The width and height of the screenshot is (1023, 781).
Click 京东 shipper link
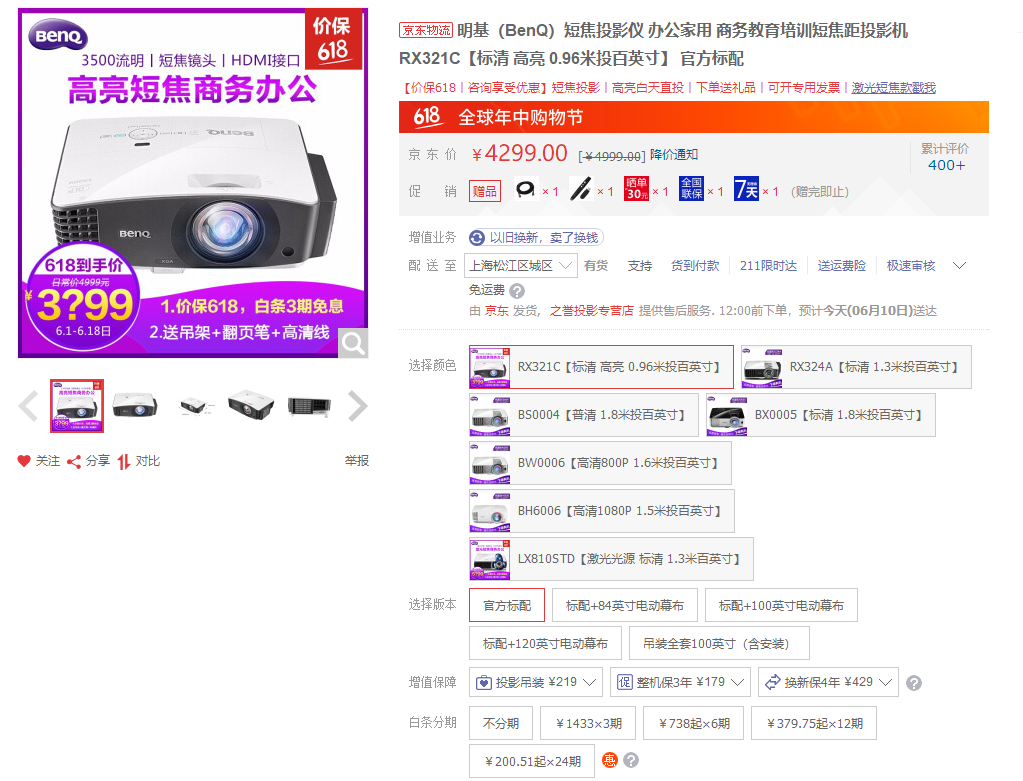[496, 311]
